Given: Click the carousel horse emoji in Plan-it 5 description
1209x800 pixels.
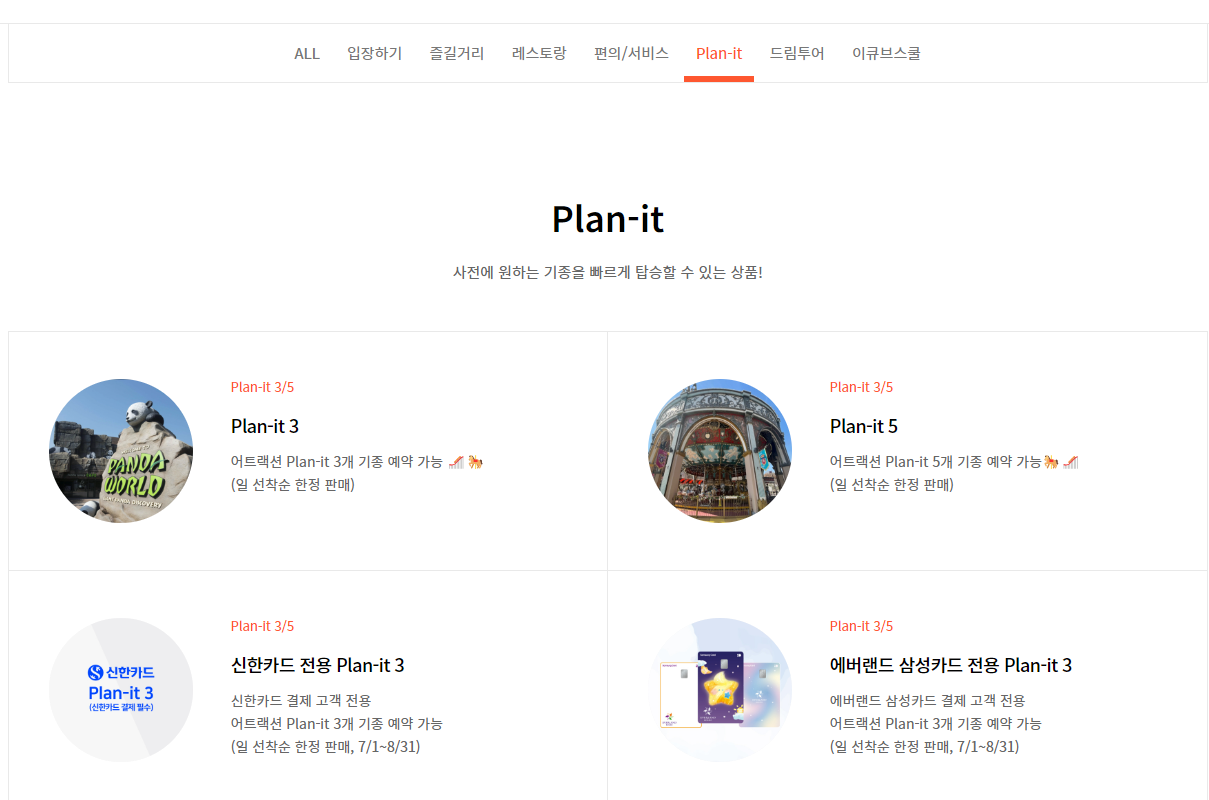Looking at the screenshot, I should [x=1051, y=462].
